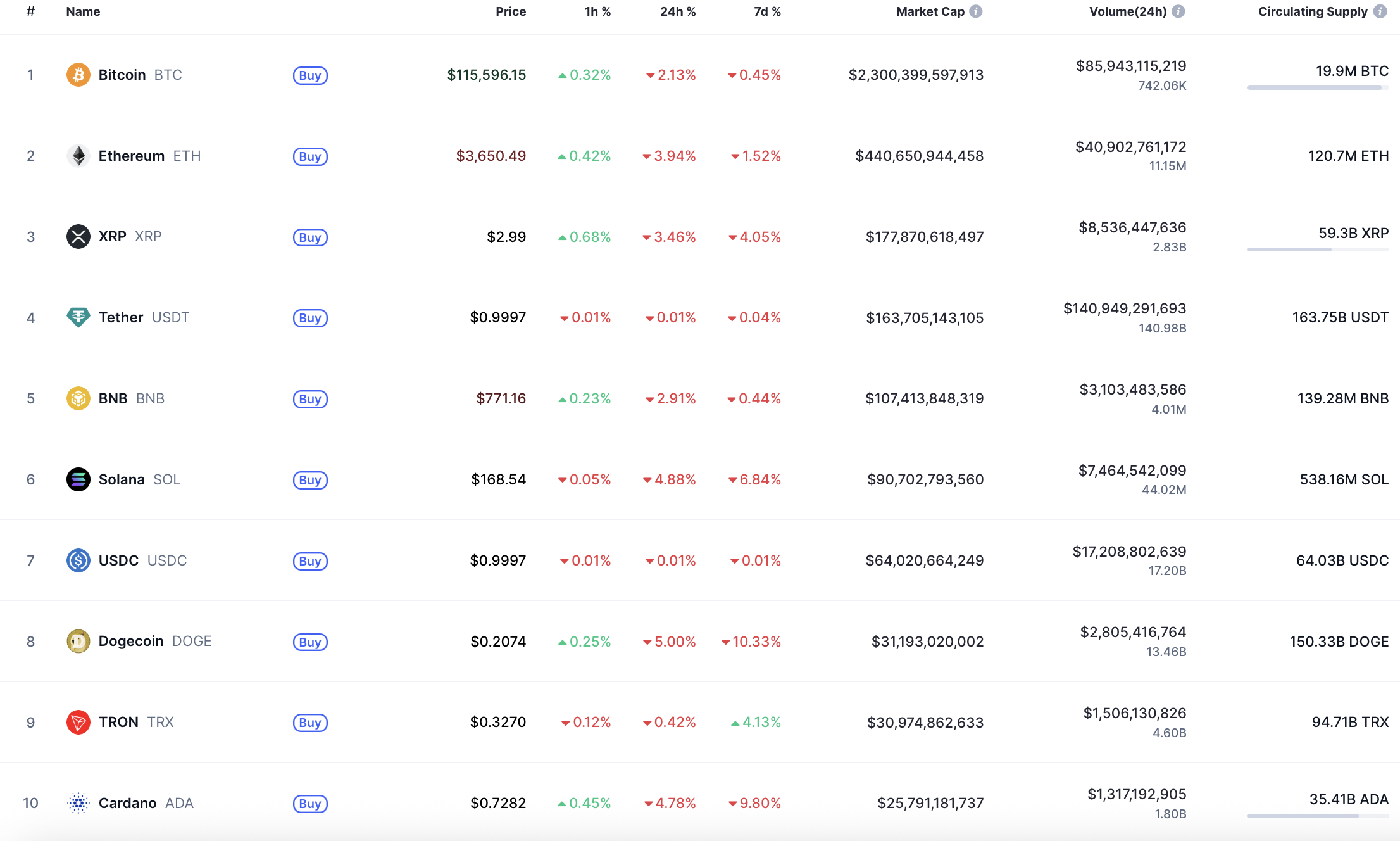The height and width of the screenshot is (841, 1400).
Task: Click the USDC coin logo
Action: tap(78, 560)
